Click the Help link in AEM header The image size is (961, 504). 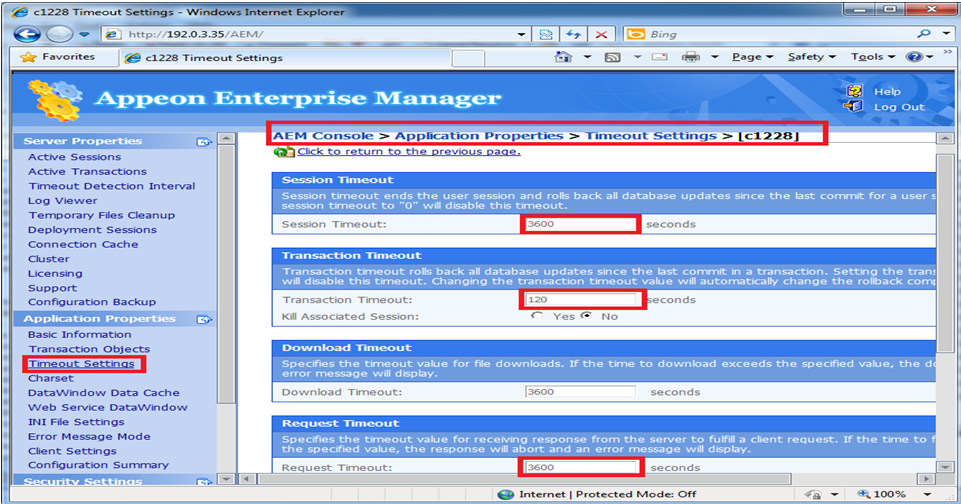coord(887,91)
